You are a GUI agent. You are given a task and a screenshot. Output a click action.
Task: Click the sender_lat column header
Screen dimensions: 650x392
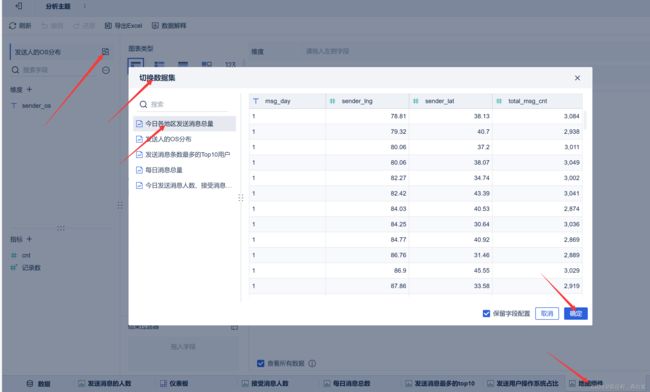click(451, 101)
